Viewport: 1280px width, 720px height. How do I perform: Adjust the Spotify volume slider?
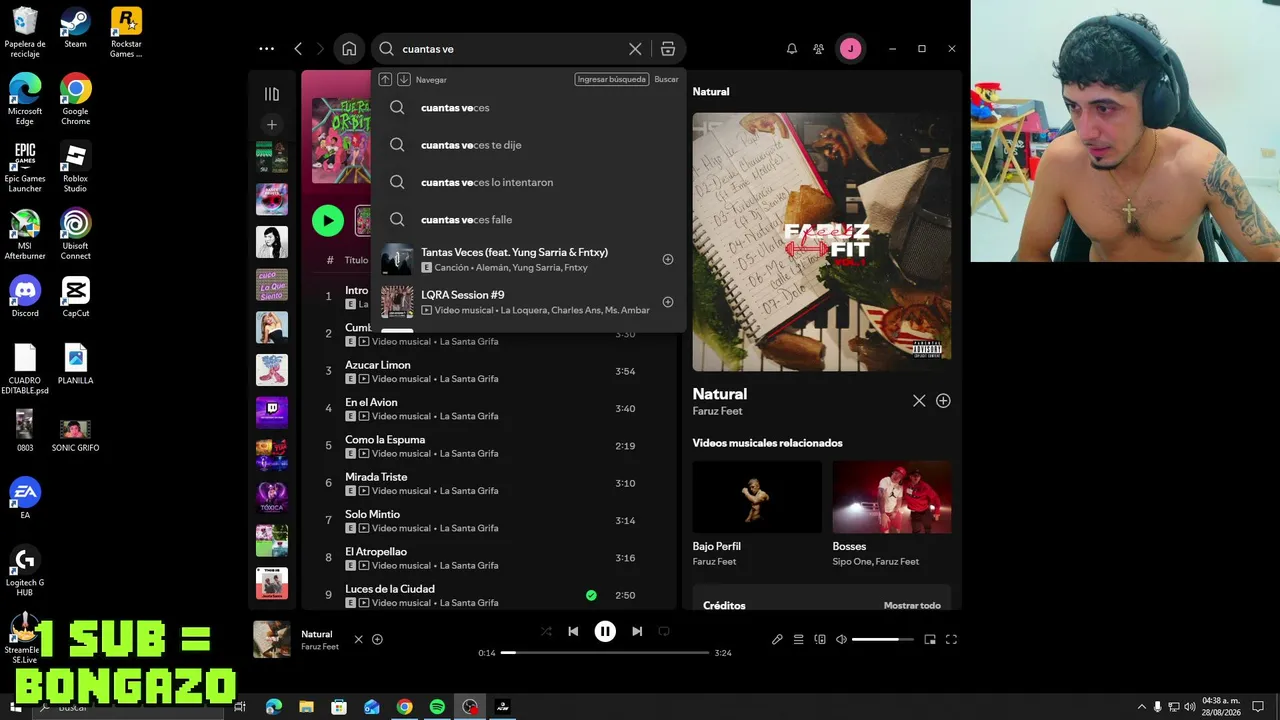(883, 639)
